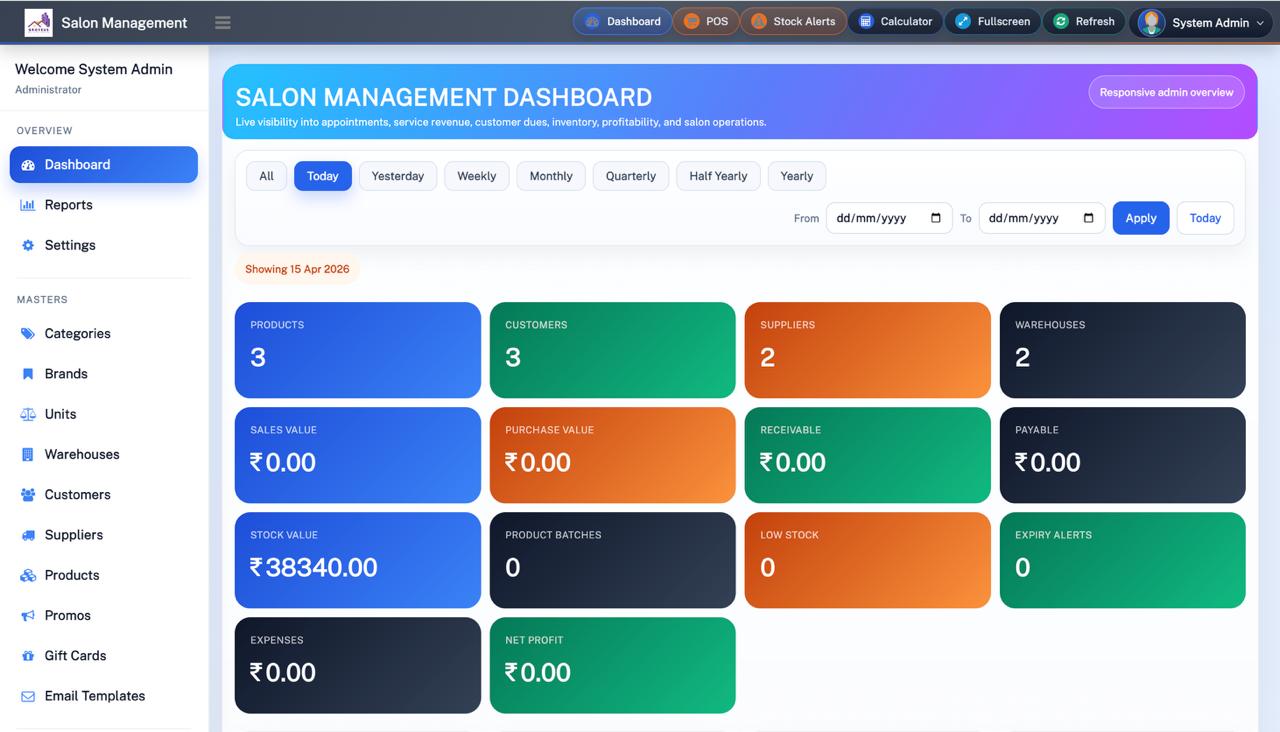Open Stock Alerts from the header
The image size is (1280, 732).
point(793,20)
